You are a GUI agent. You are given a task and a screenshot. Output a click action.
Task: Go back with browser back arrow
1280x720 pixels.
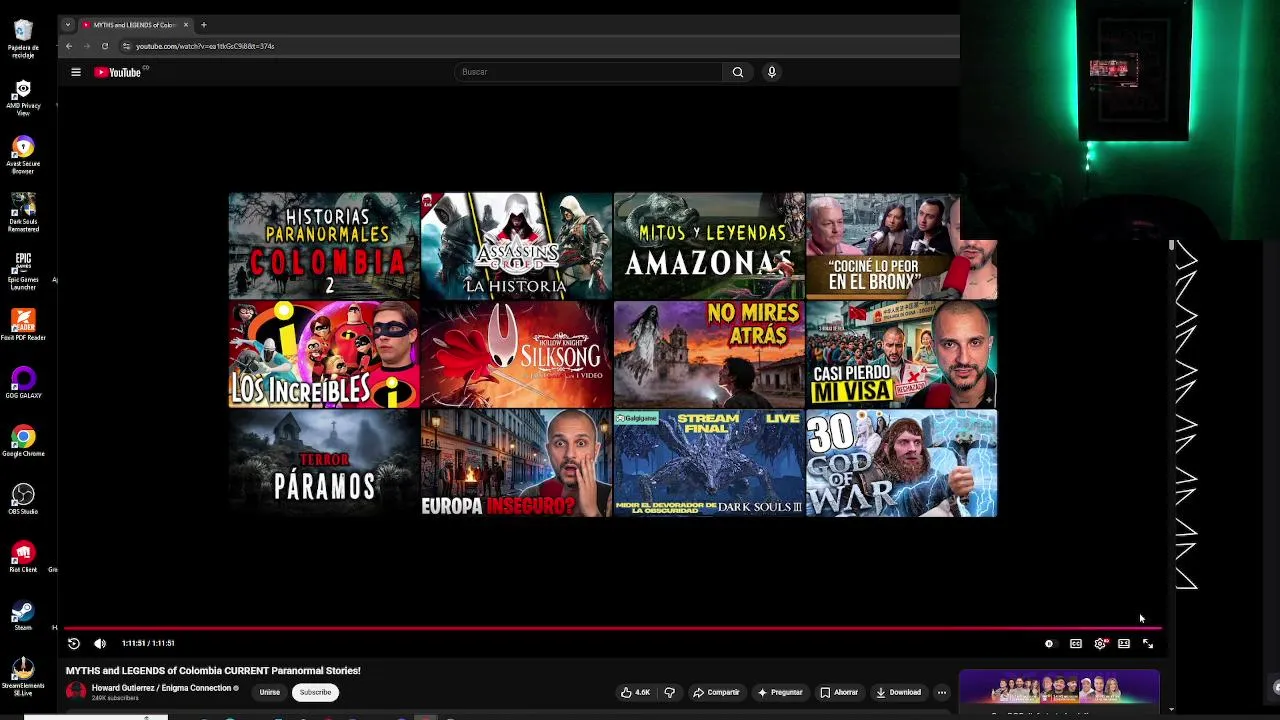[x=69, y=46]
